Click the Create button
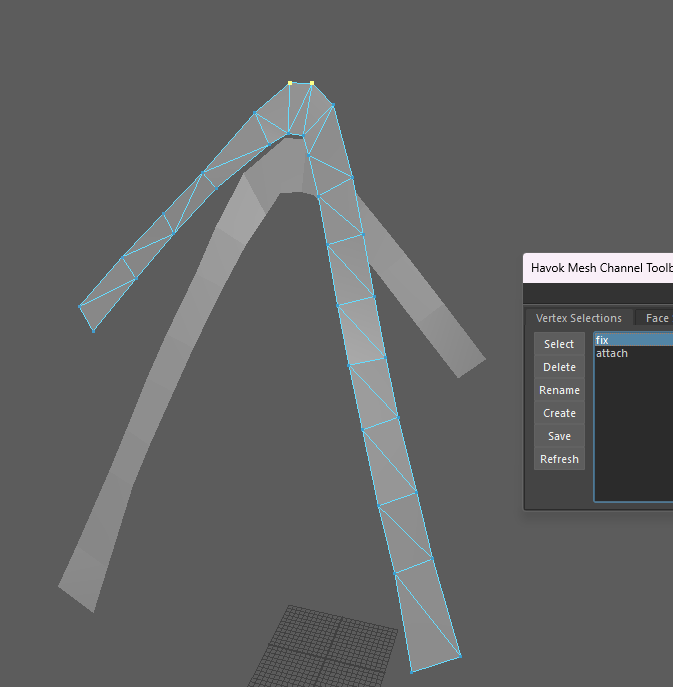Viewport: 673px width, 687px height. tap(559, 413)
